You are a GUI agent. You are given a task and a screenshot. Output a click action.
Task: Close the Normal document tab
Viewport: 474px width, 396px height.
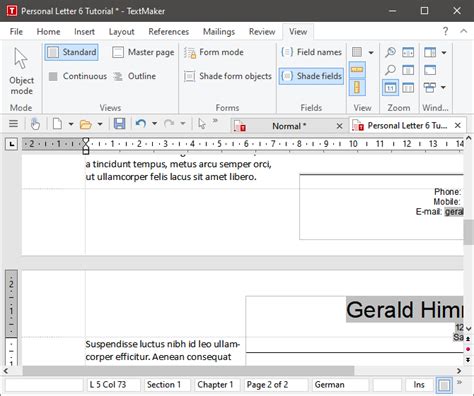pyautogui.click(x=339, y=126)
